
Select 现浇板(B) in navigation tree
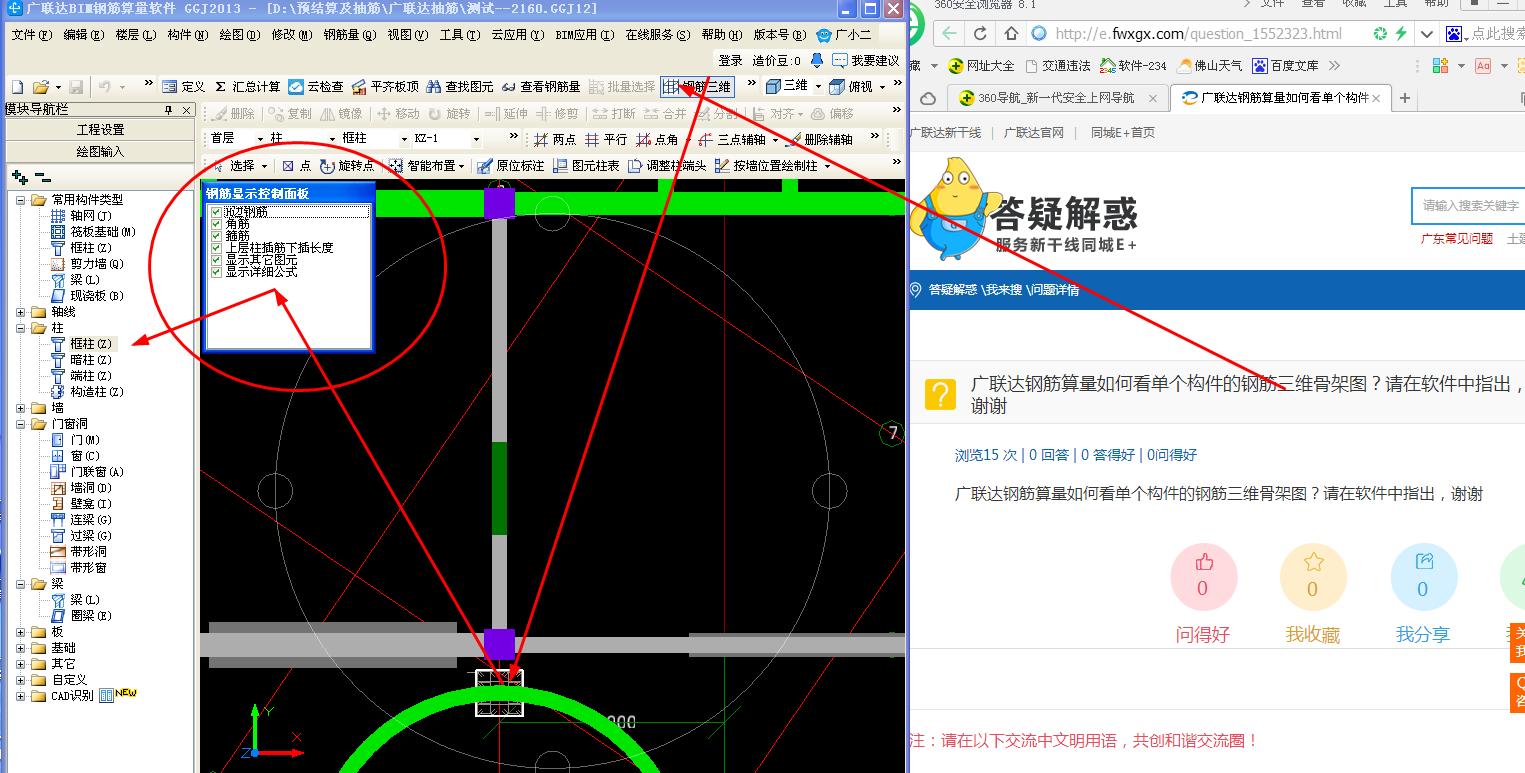tap(97, 296)
